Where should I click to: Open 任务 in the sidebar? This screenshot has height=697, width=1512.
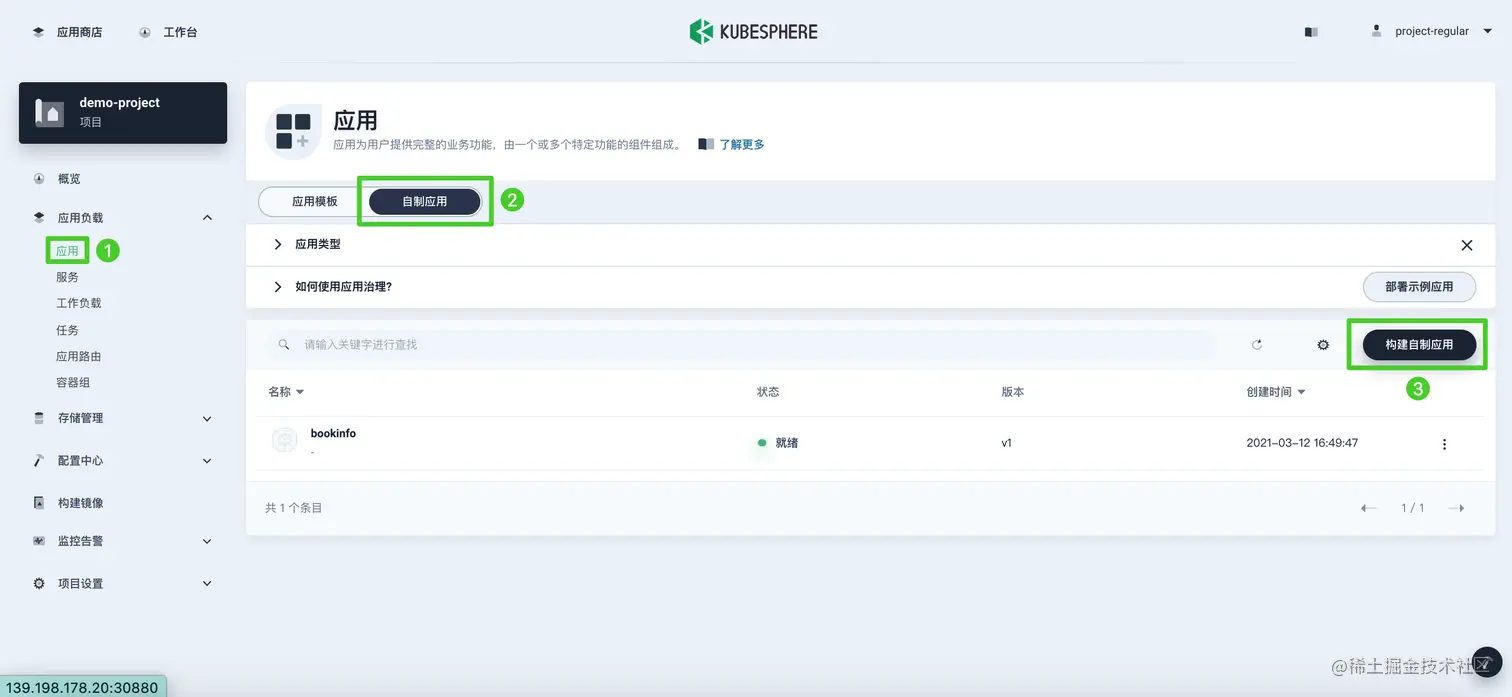point(67,330)
